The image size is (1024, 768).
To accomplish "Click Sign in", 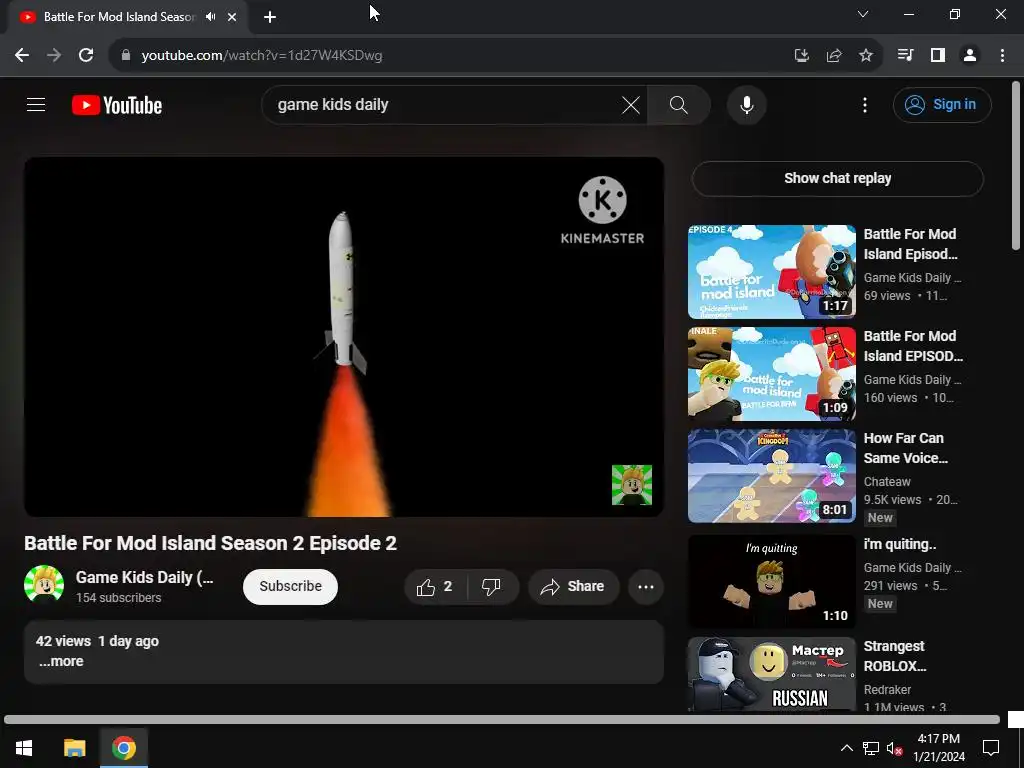I will 942,104.
